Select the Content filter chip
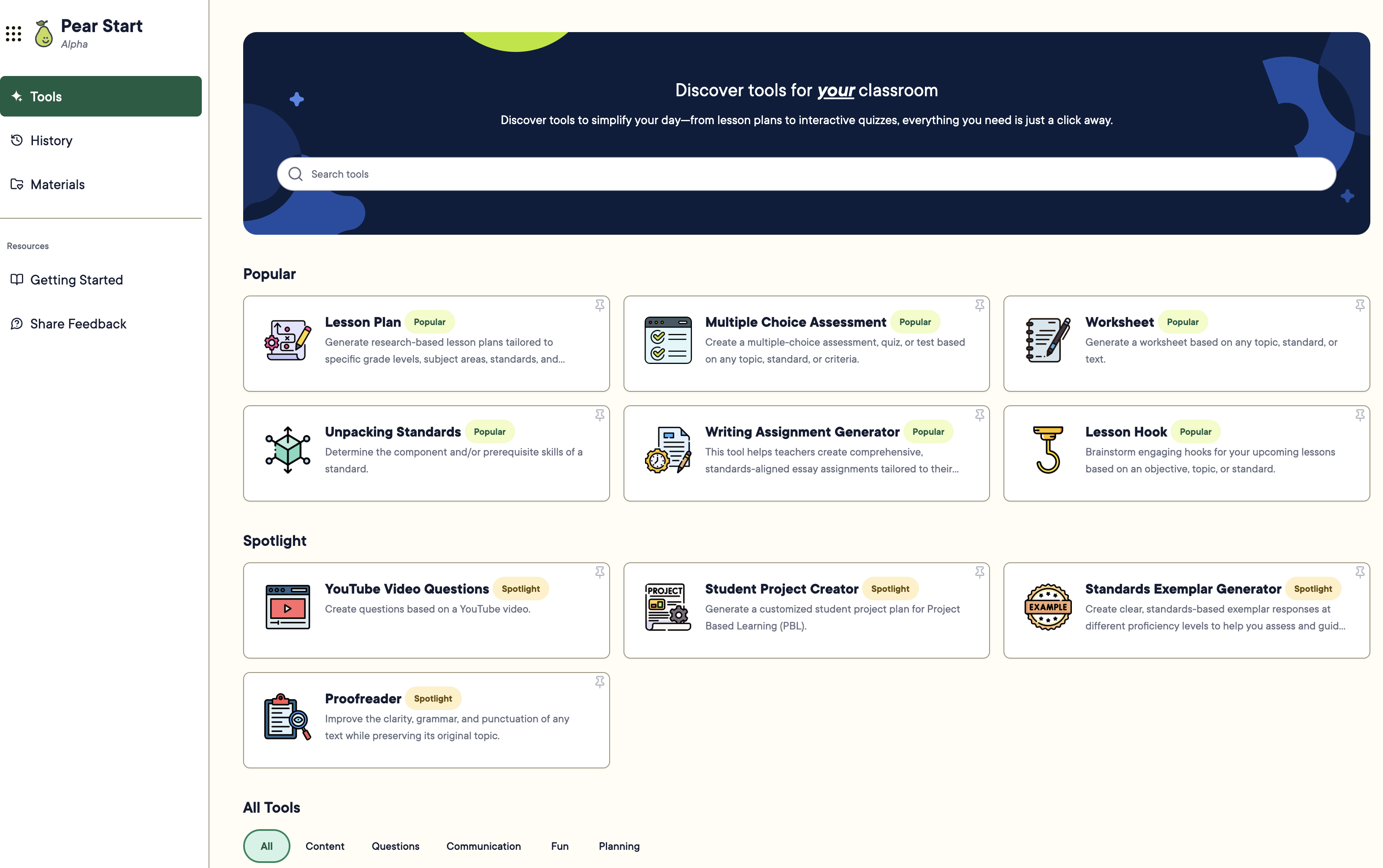 point(324,846)
